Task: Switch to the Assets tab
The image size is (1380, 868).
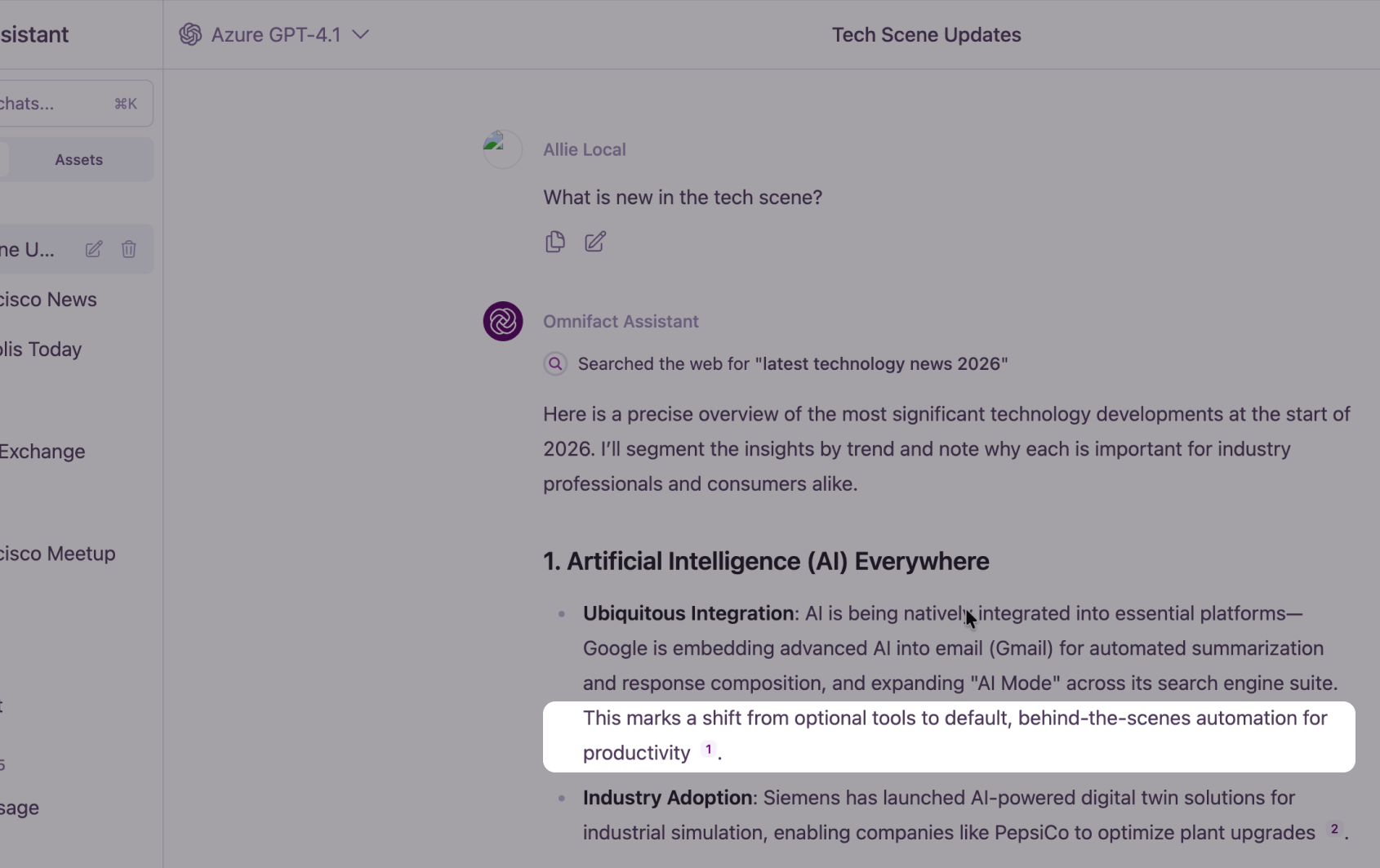Action: [x=78, y=159]
